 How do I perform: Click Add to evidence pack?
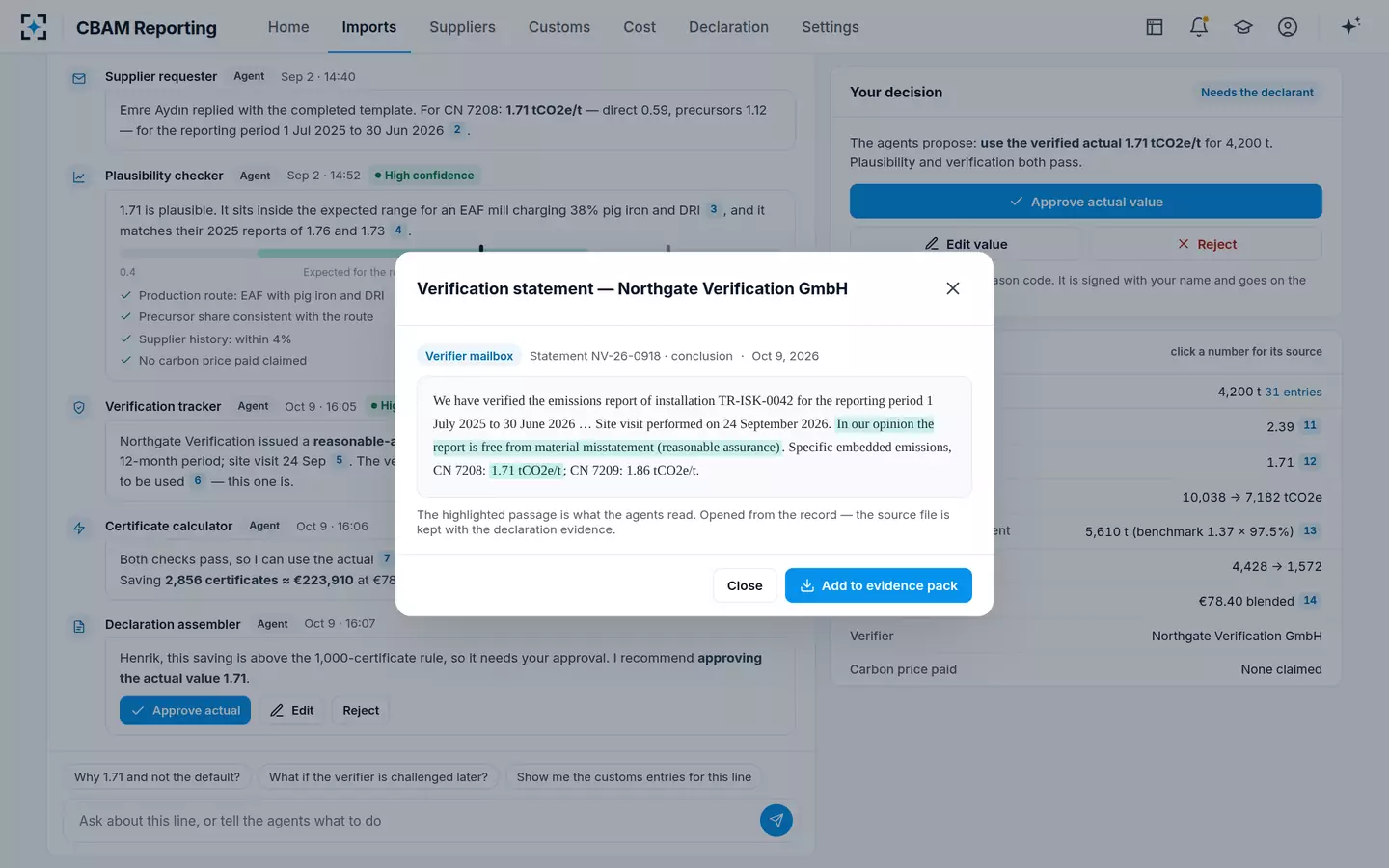(879, 585)
